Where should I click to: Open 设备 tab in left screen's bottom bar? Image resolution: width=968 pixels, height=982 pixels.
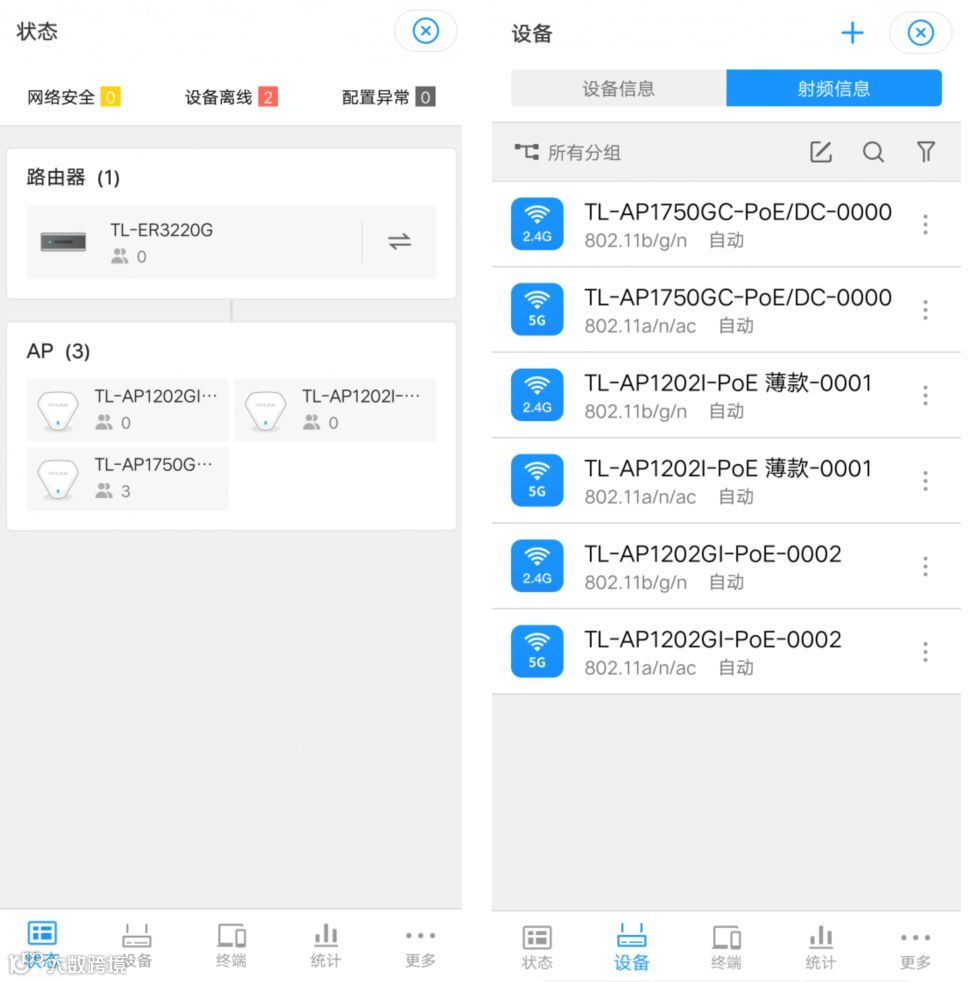tap(136, 946)
